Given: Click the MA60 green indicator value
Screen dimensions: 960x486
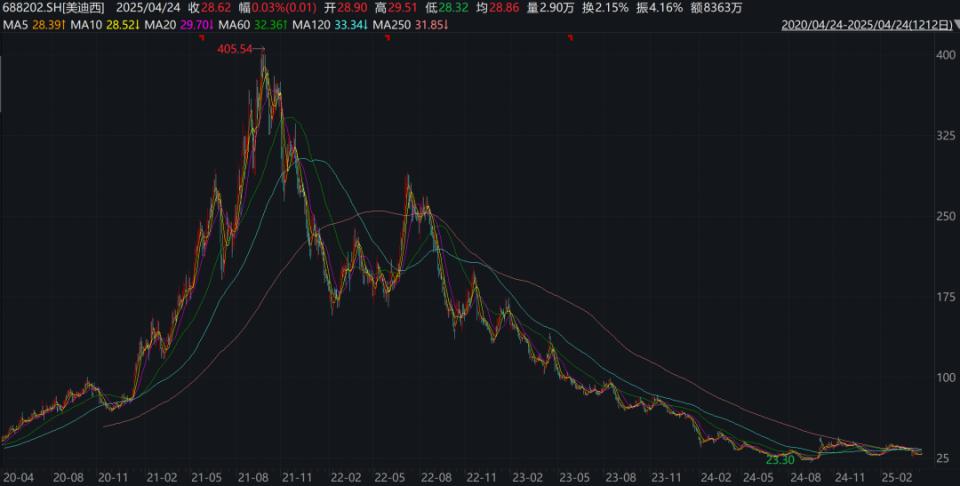Looking at the screenshot, I should pos(269,25).
